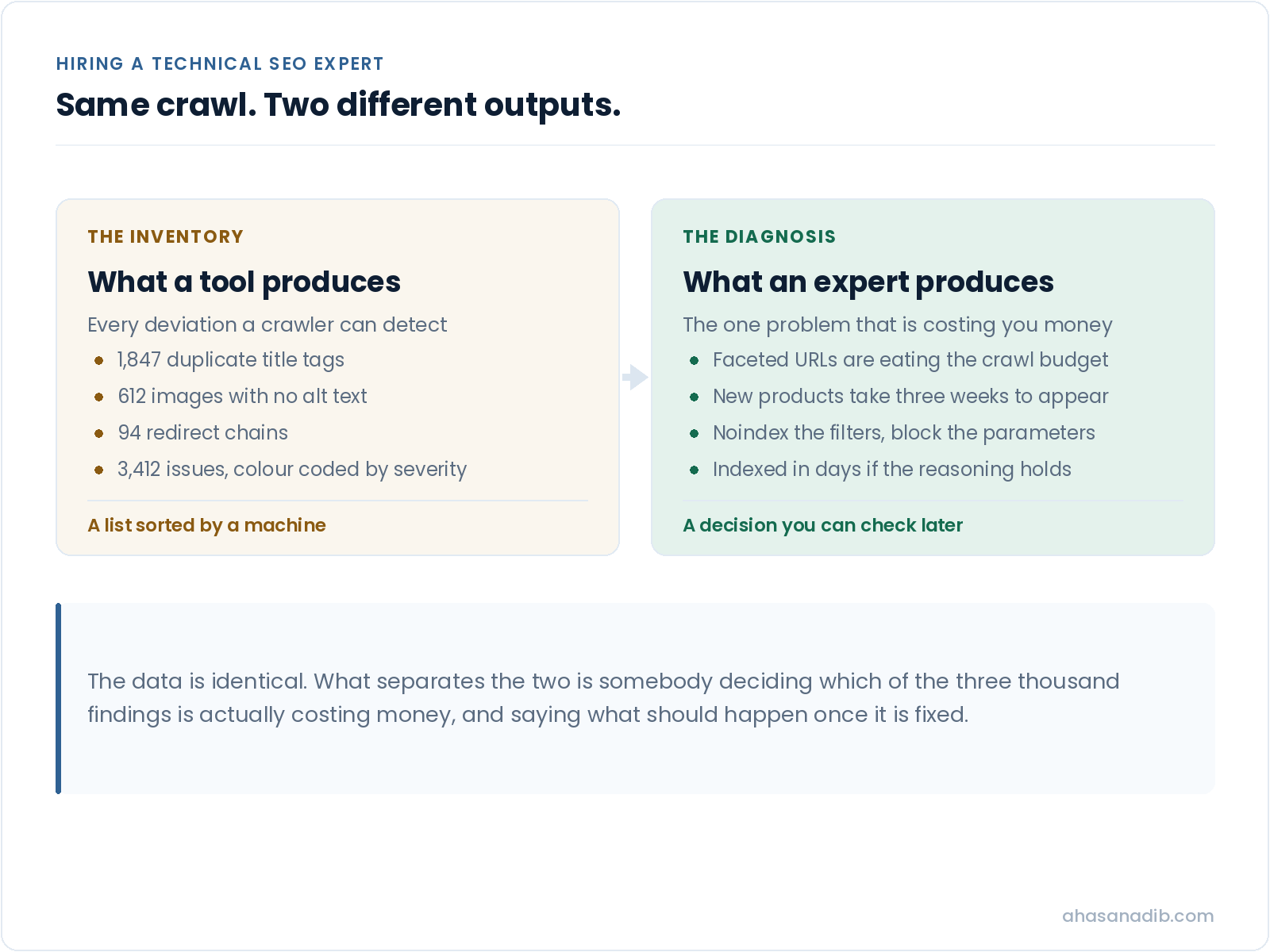Click the 'Same crawl. Two different outputs.' title
Image resolution: width=1270 pixels, height=952 pixels.
(x=338, y=105)
